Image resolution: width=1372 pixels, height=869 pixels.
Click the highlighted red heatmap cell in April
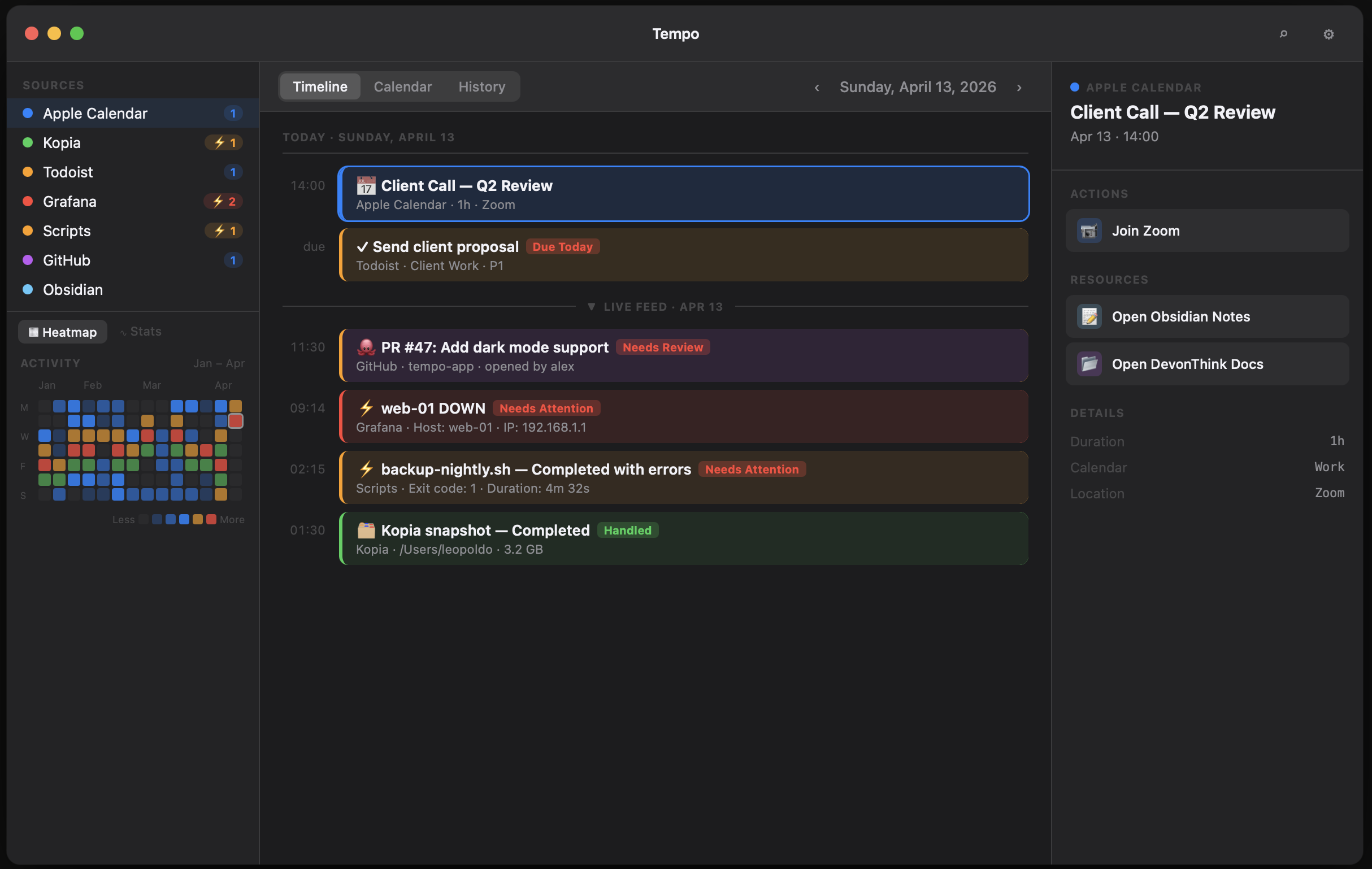pyautogui.click(x=235, y=421)
